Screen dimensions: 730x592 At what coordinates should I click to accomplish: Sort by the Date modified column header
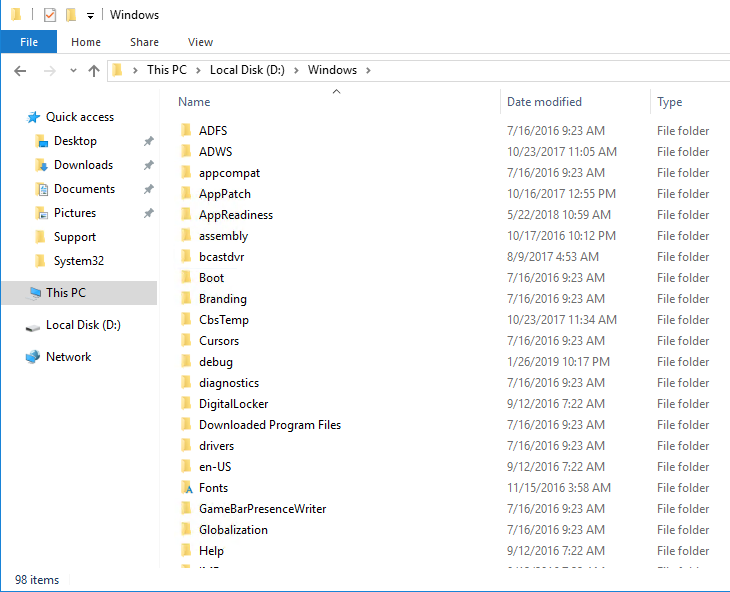[544, 102]
